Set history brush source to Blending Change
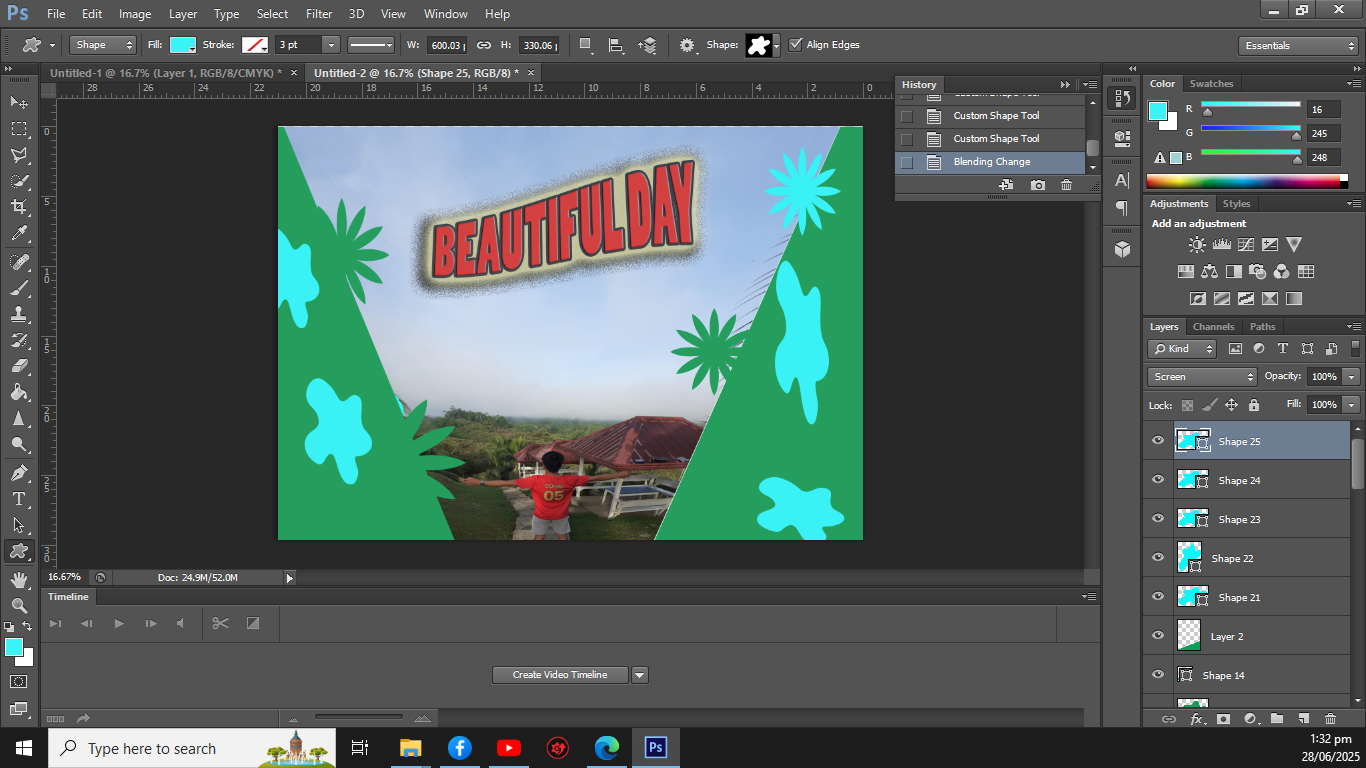 click(907, 162)
